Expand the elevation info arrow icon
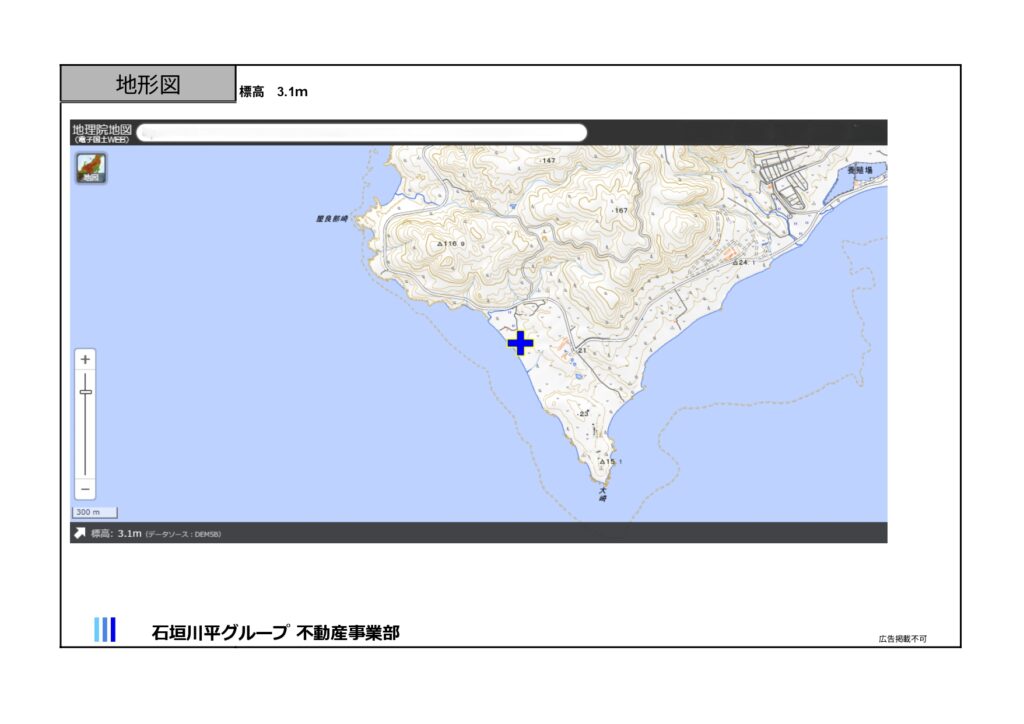The height and width of the screenshot is (724, 1024). point(80,533)
